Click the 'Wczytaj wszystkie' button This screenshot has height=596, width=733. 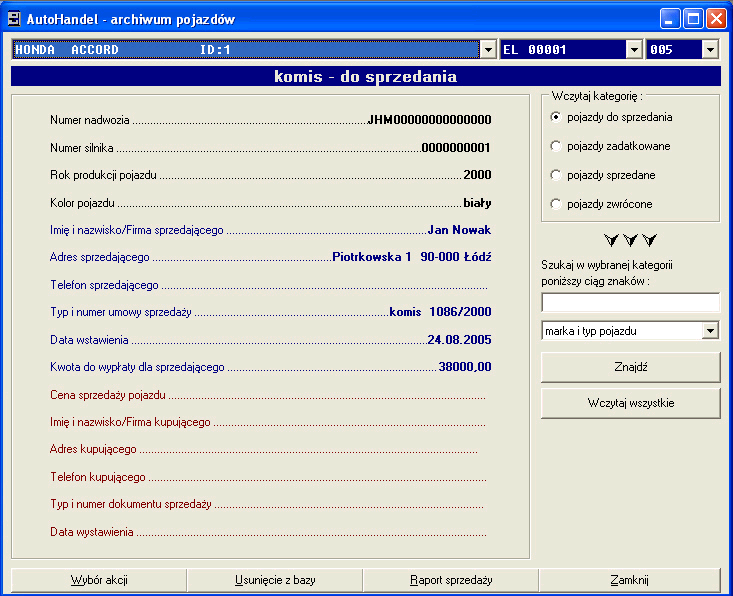[630, 403]
